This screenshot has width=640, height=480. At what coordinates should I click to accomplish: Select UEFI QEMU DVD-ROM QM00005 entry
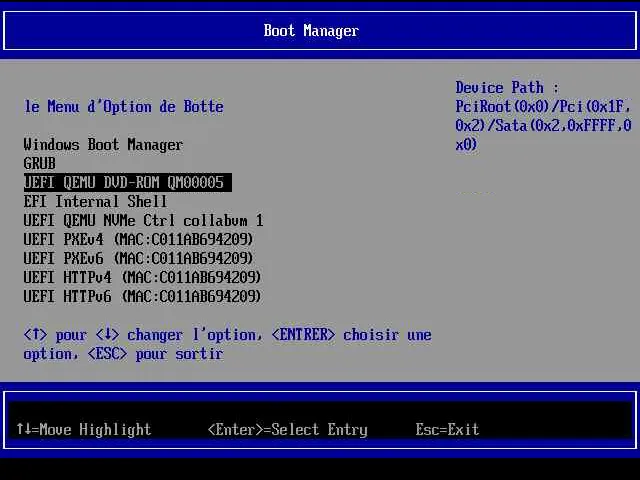click(x=127, y=182)
